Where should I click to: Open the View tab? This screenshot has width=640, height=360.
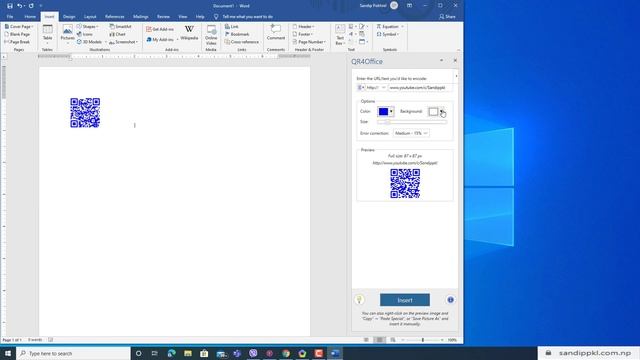click(x=182, y=17)
